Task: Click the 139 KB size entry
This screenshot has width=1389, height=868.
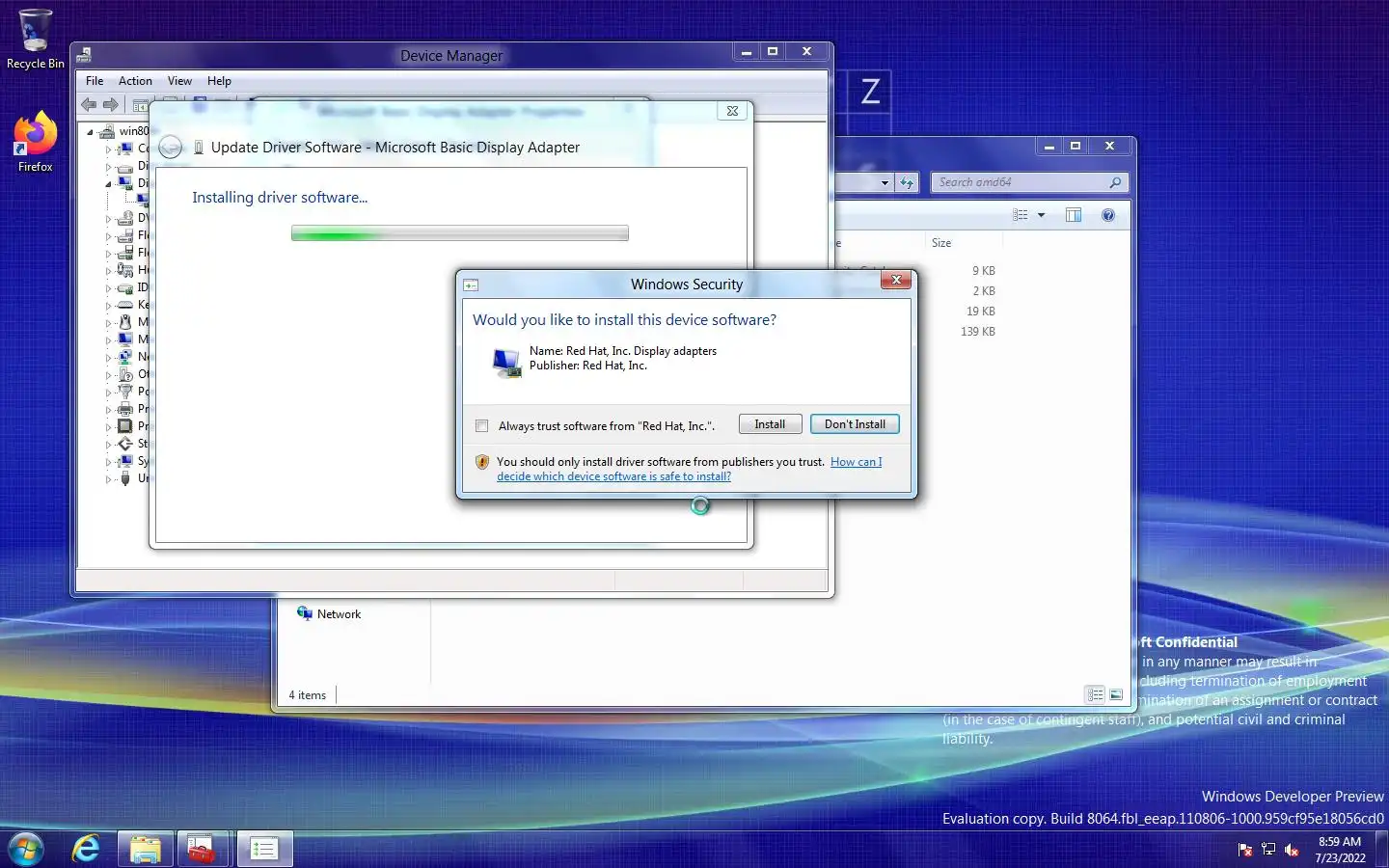Action: (978, 332)
